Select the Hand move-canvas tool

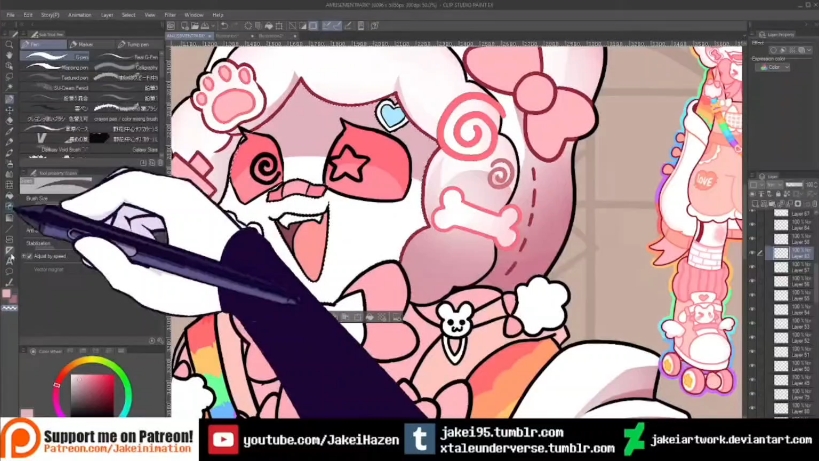(9, 55)
